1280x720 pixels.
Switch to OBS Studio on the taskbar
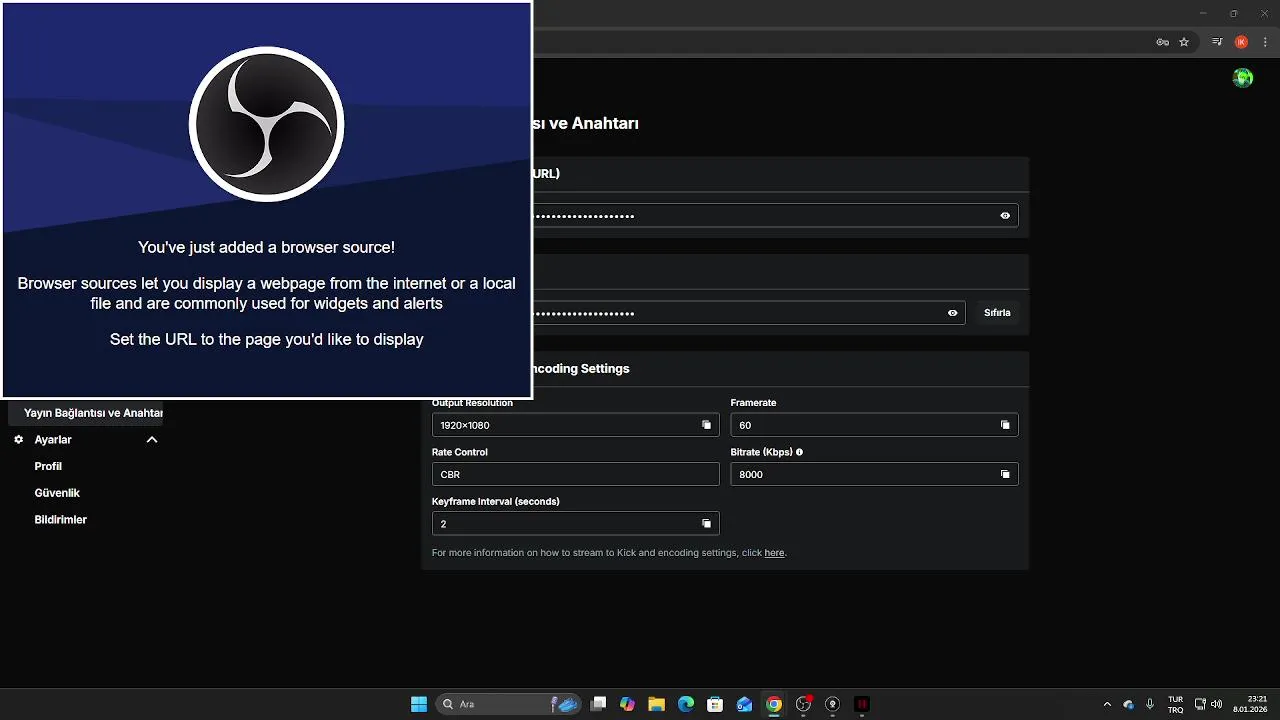803,704
